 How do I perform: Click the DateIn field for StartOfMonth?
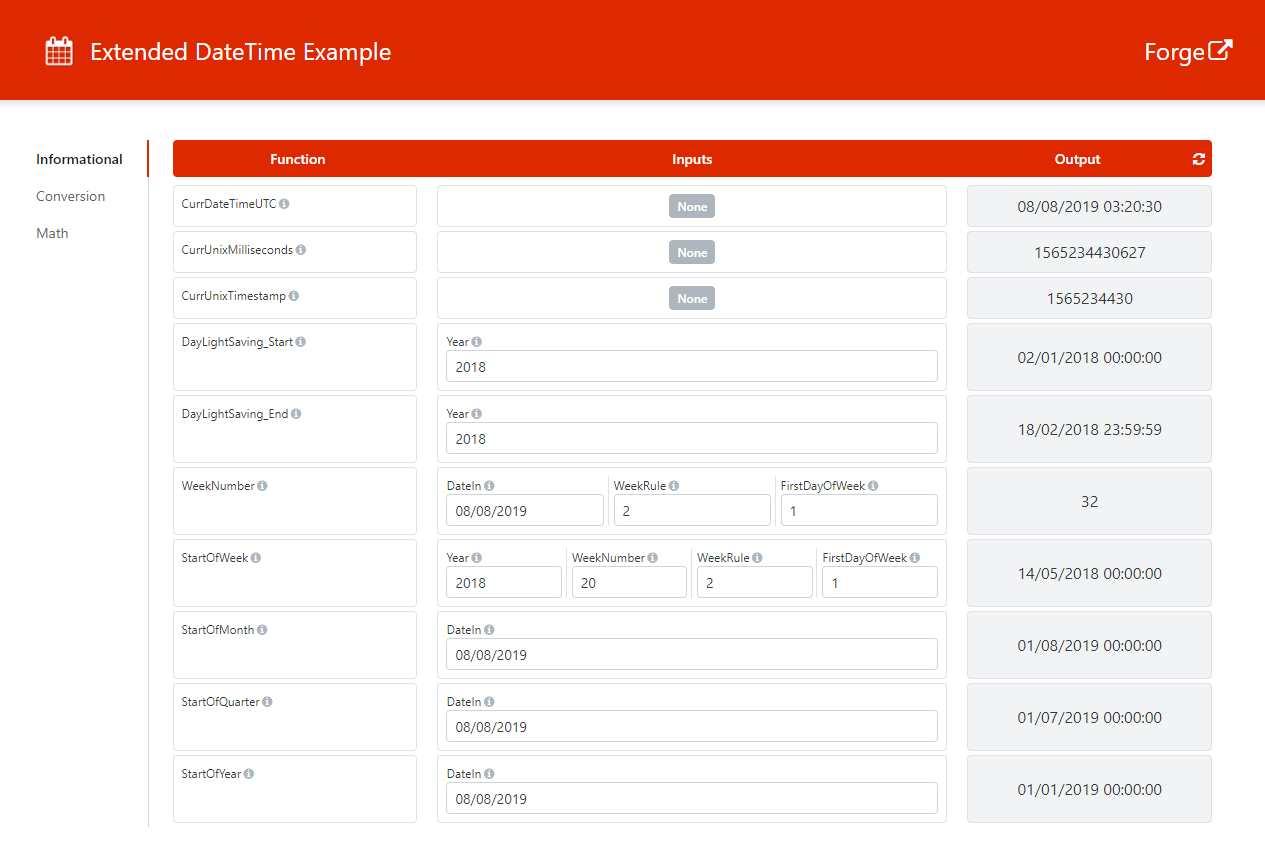coord(691,655)
